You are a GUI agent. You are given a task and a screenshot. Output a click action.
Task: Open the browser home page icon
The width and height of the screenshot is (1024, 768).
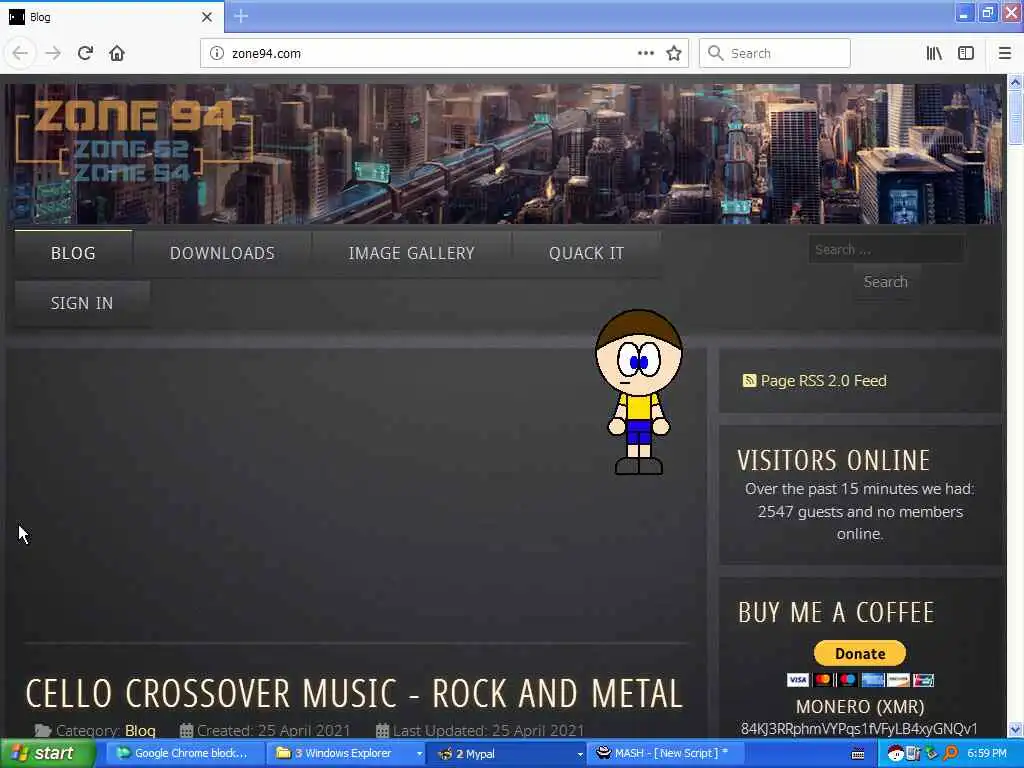click(117, 53)
